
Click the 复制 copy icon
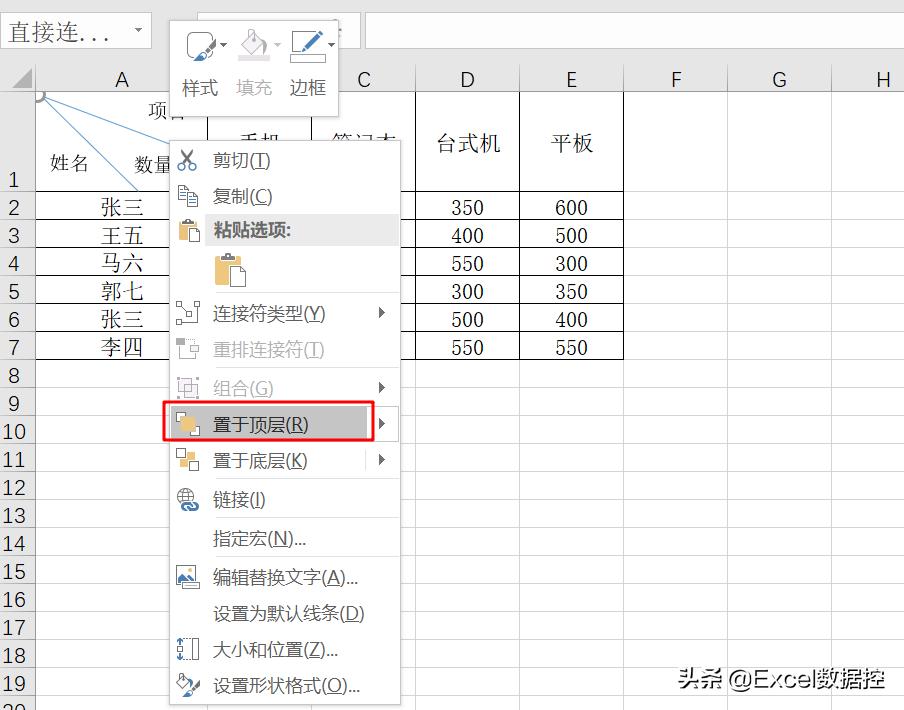point(186,196)
